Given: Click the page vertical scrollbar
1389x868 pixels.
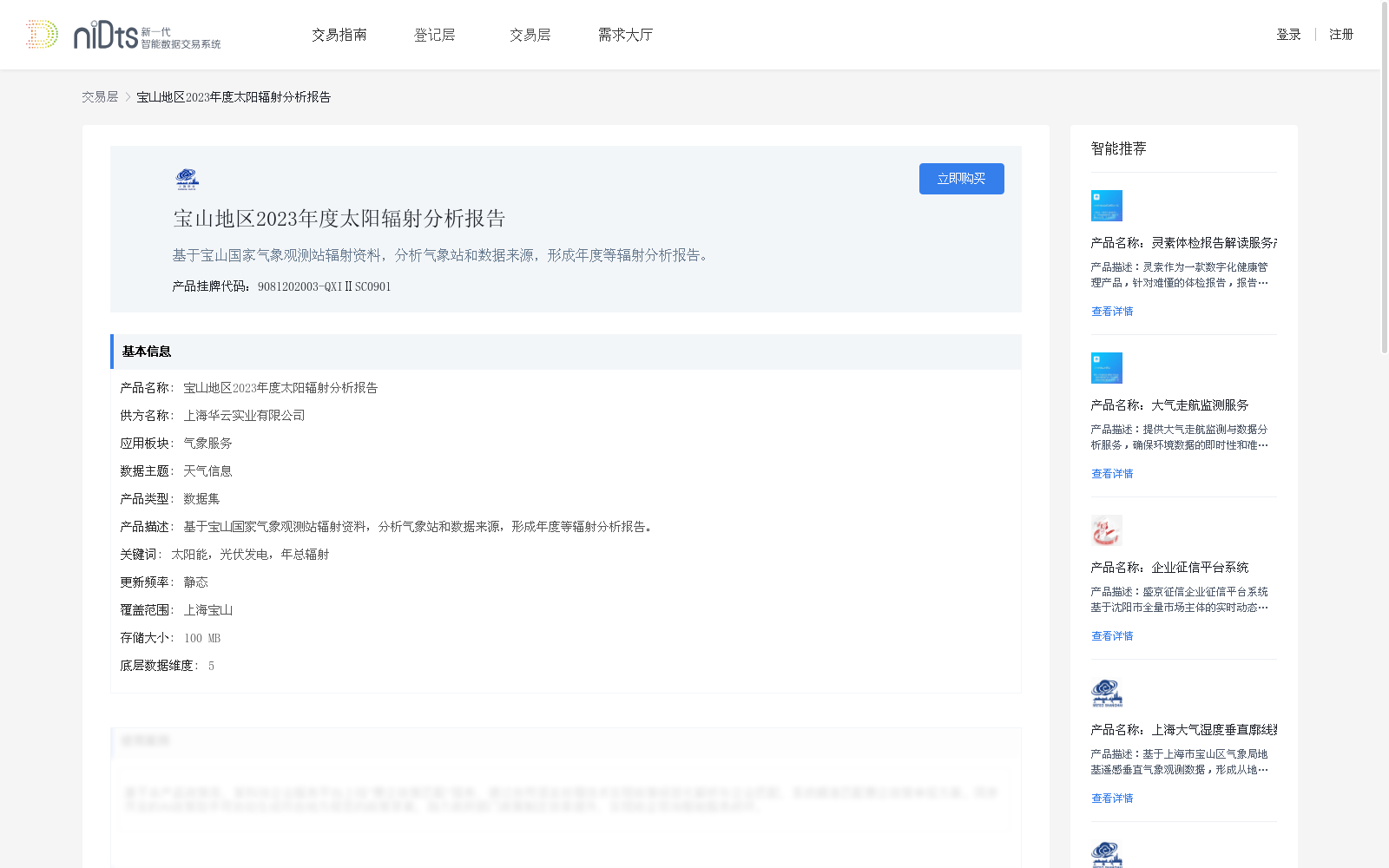Looking at the screenshot, I should [1385, 178].
